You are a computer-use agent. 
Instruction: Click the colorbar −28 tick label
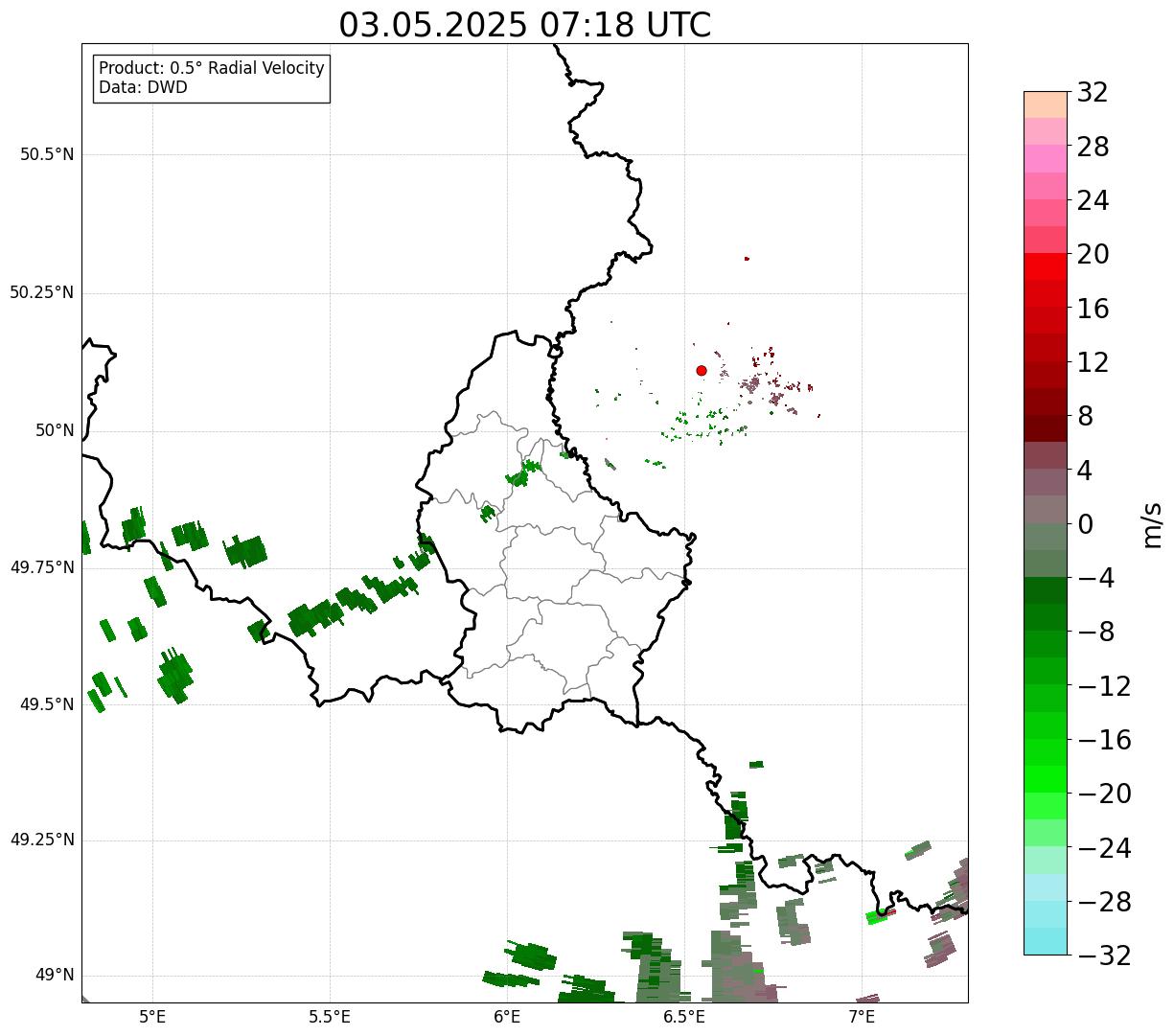[x=1104, y=902]
